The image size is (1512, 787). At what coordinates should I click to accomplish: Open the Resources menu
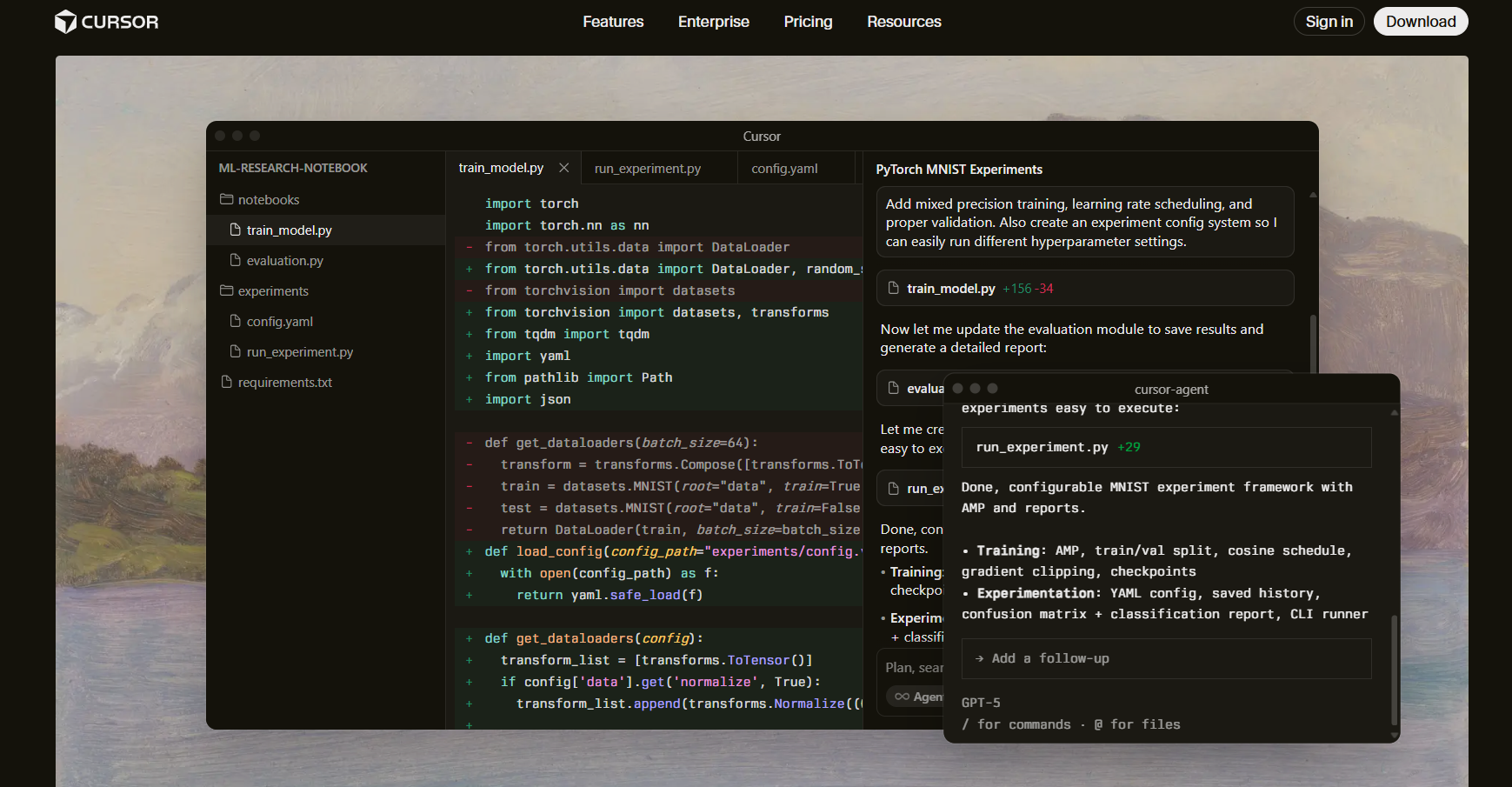[903, 22]
